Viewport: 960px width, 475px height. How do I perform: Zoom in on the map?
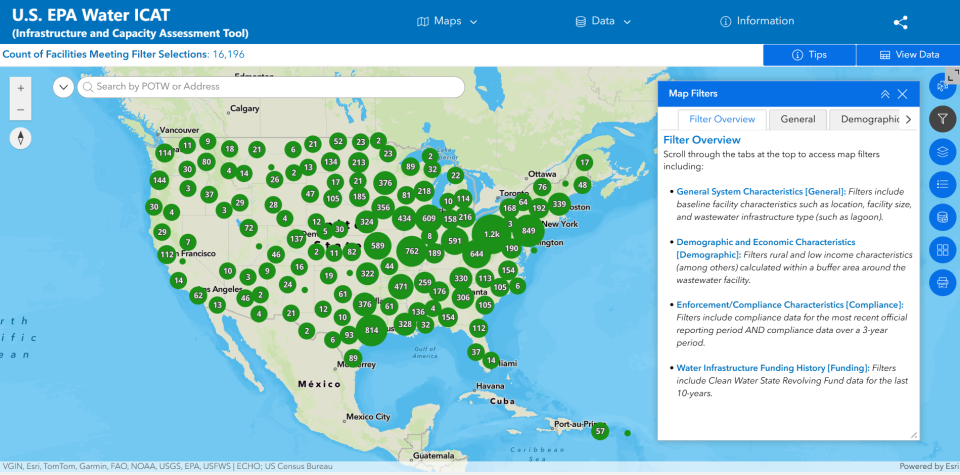point(21,88)
